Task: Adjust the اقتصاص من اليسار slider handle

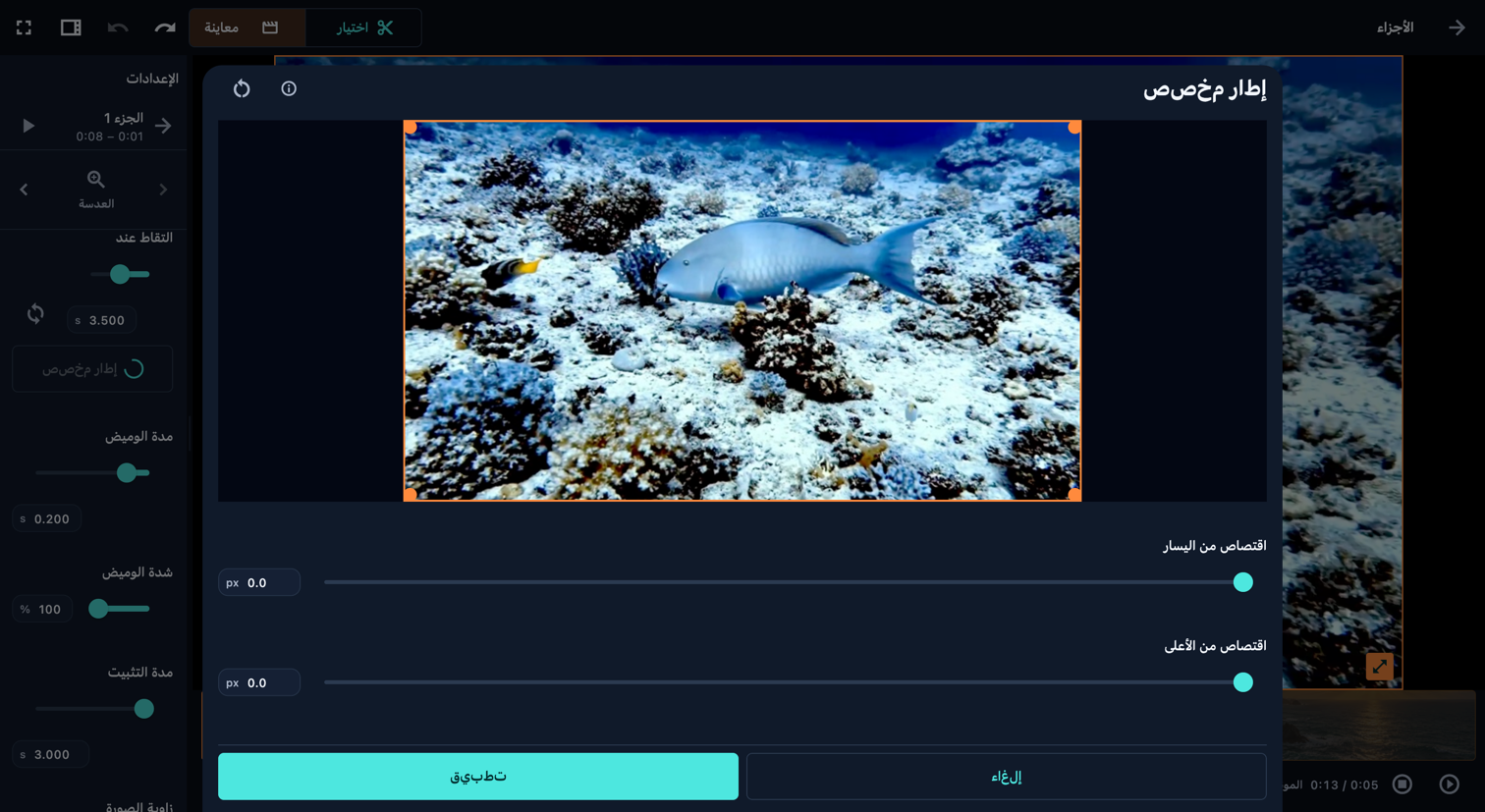Action: point(1242,582)
